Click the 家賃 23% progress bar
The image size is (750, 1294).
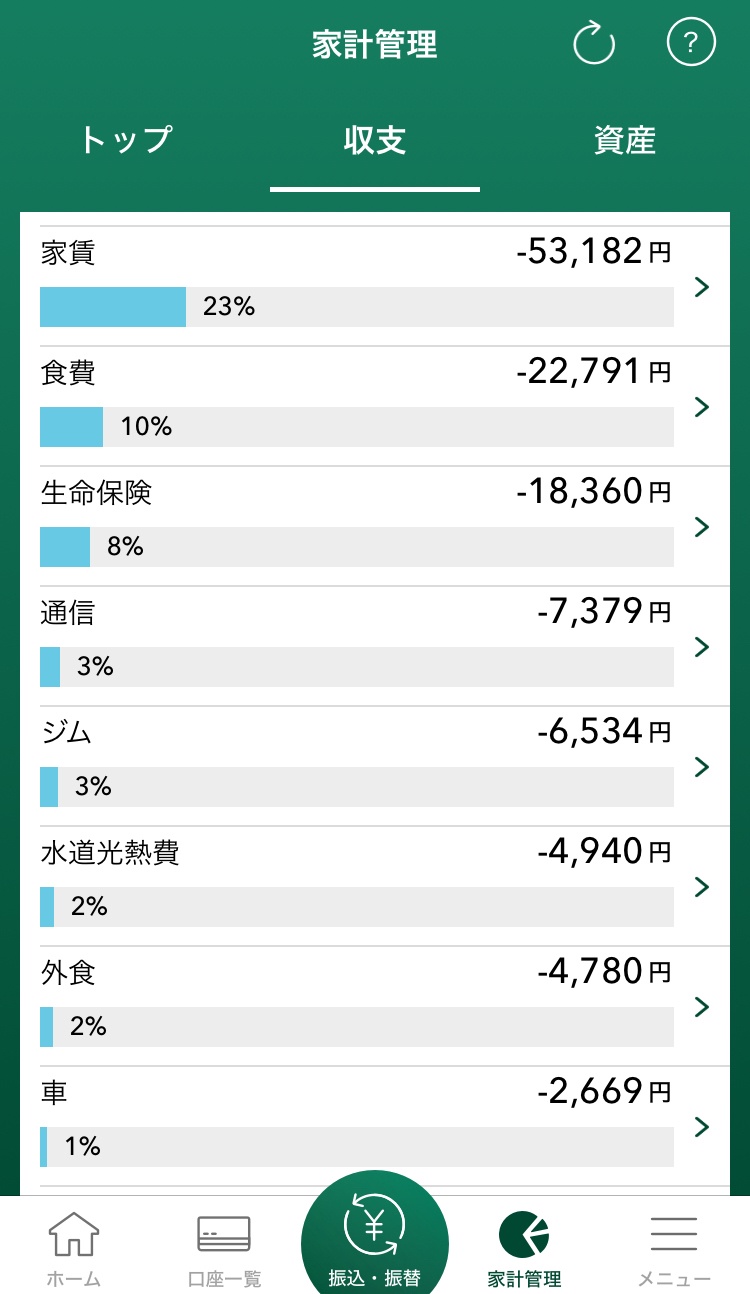pos(356,307)
